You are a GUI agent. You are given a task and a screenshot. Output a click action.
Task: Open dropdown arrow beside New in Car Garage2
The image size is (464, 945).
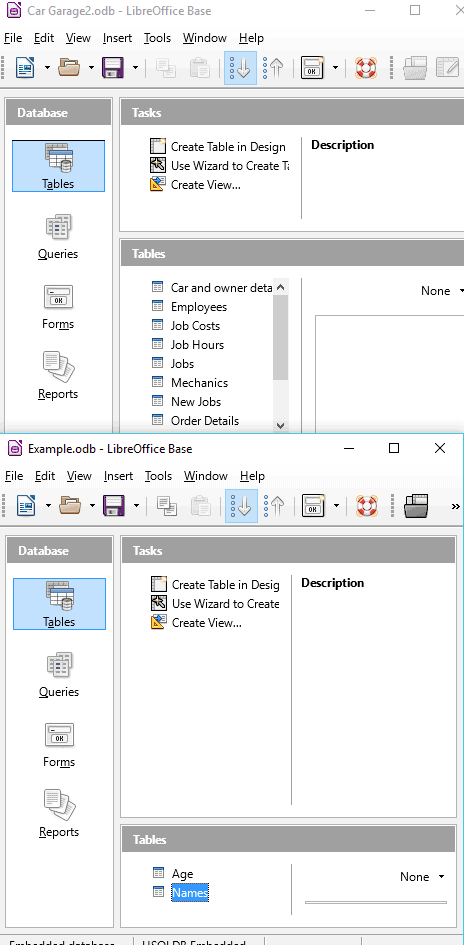click(48, 68)
